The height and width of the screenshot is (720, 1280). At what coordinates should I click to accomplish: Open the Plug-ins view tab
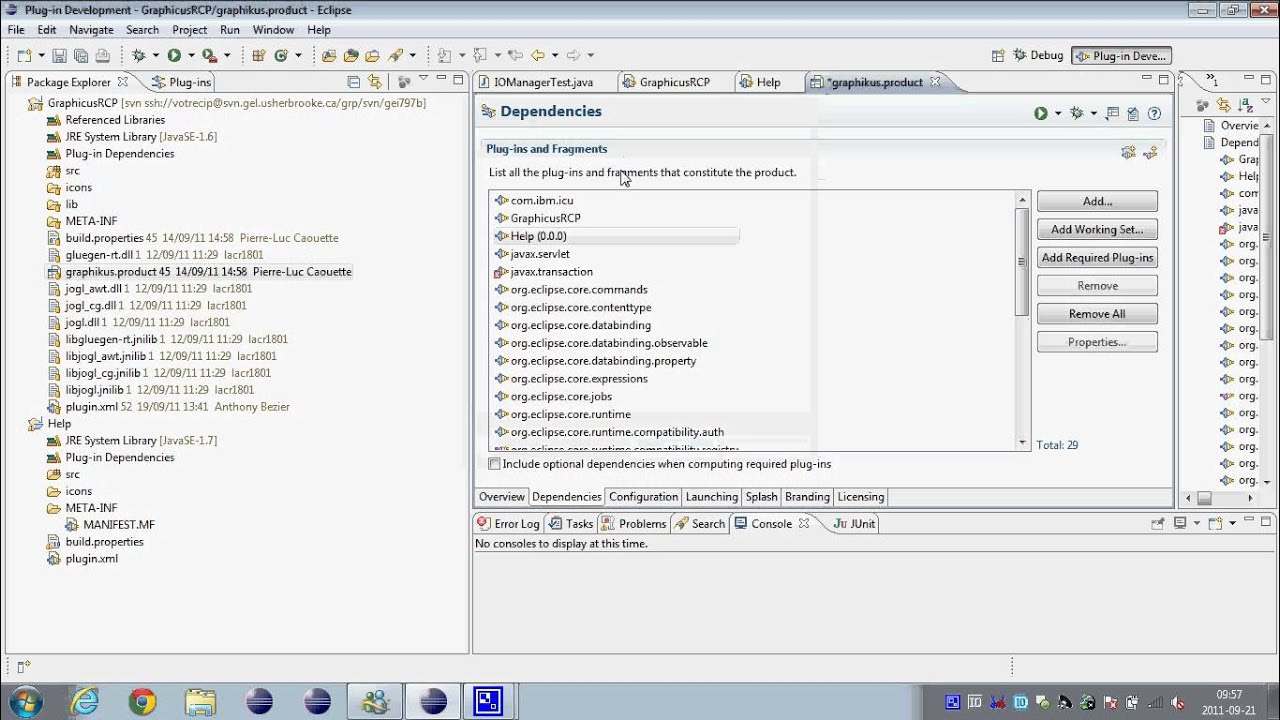181,82
